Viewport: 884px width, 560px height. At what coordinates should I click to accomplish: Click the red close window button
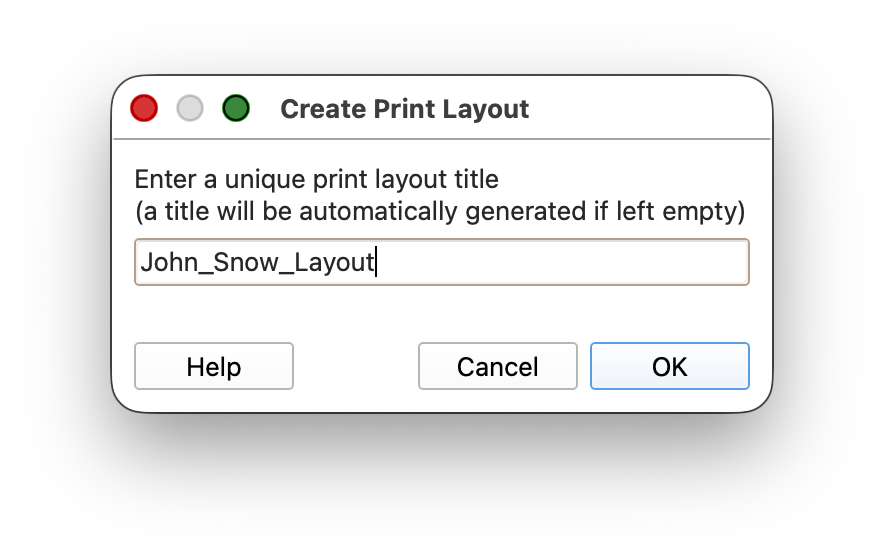[x=144, y=108]
